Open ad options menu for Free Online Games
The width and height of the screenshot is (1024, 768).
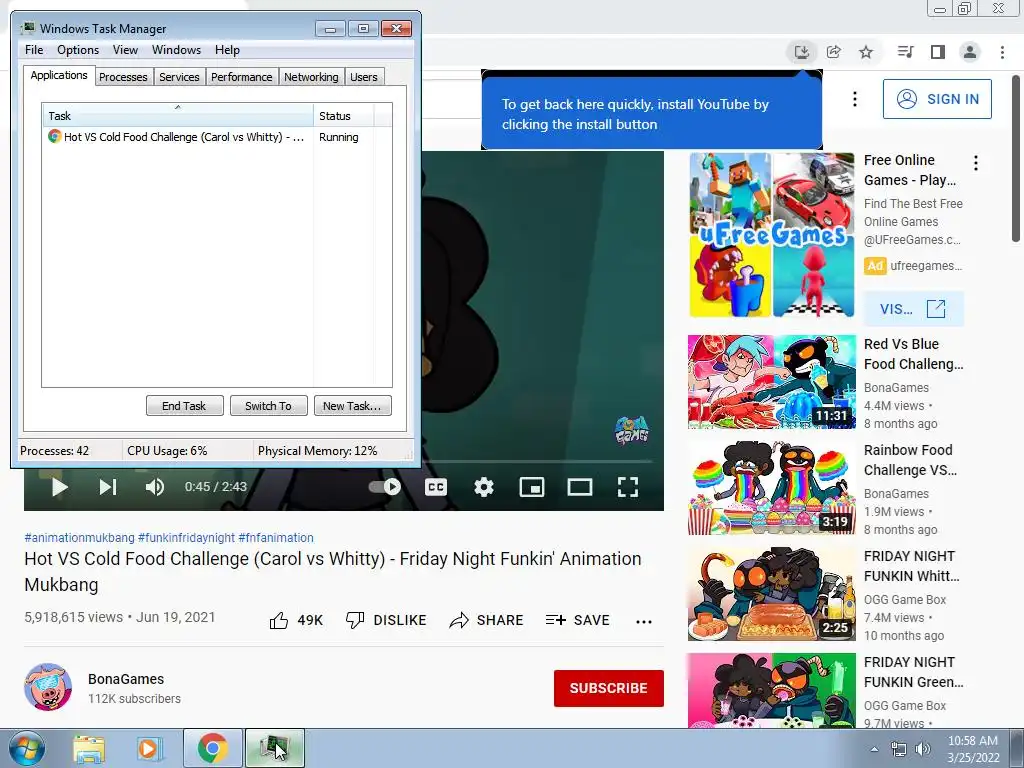pos(976,163)
